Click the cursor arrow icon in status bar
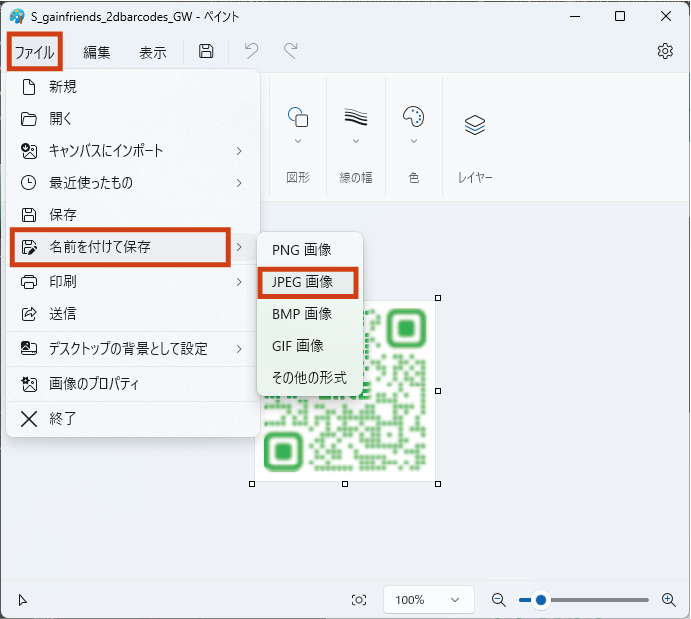This screenshot has width=691, height=619. click(x=22, y=600)
